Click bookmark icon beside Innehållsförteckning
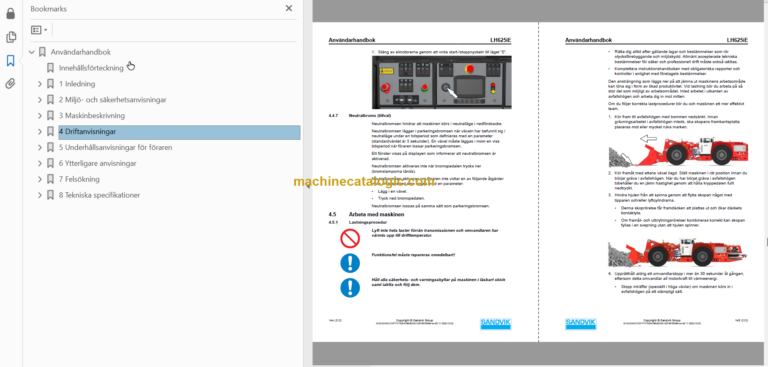This screenshot has width=768, height=367. click(x=50, y=68)
